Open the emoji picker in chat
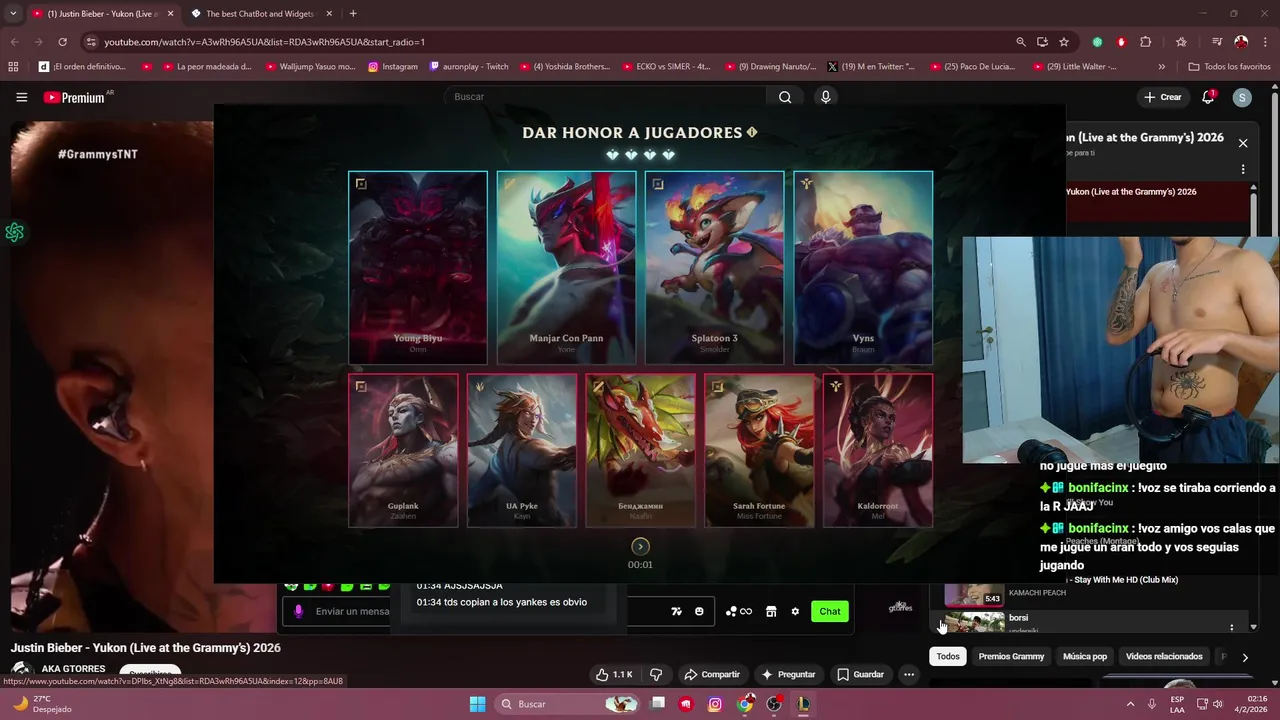1280x720 pixels. click(x=699, y=611)
